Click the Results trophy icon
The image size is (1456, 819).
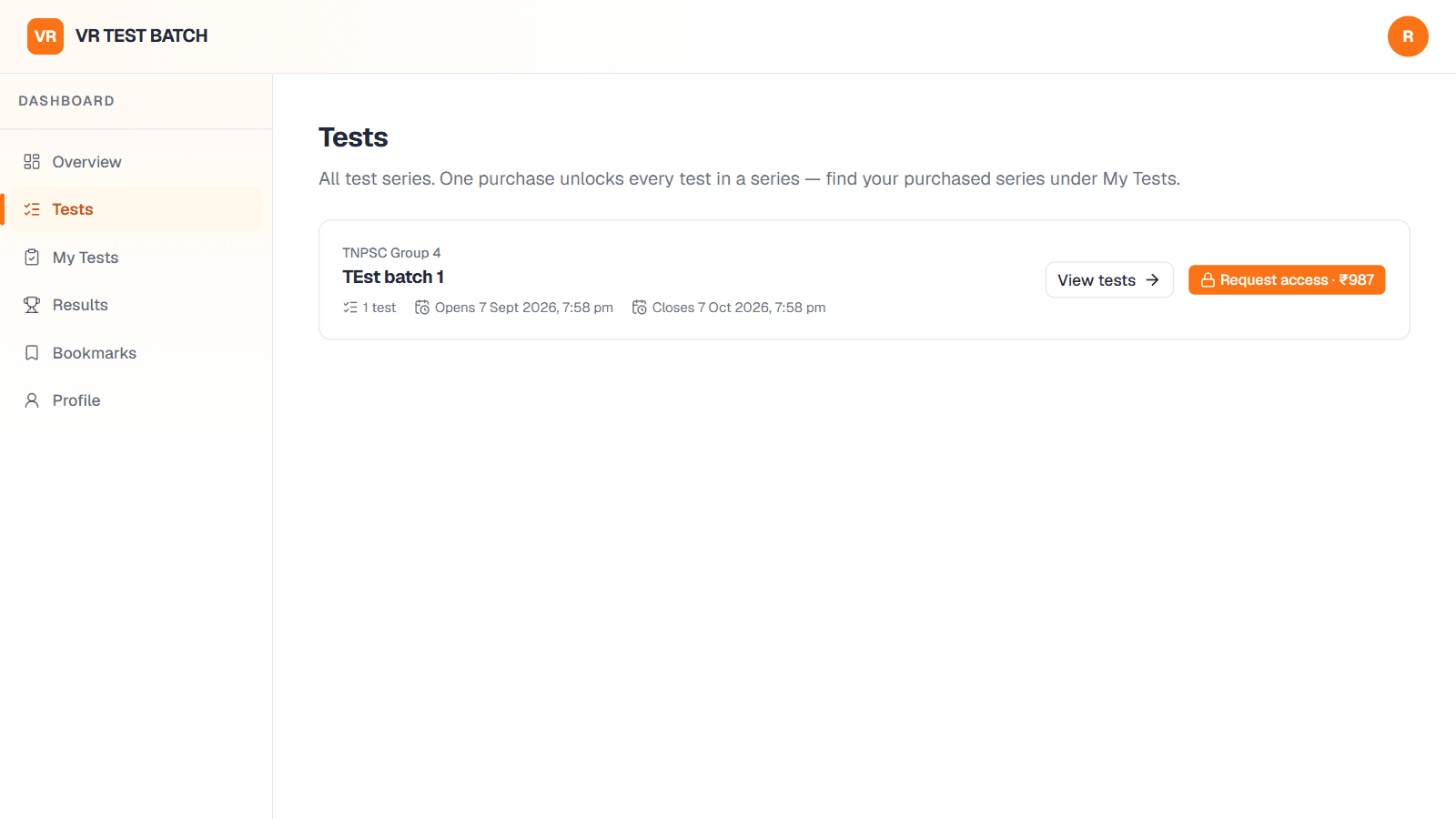(32, 305)
